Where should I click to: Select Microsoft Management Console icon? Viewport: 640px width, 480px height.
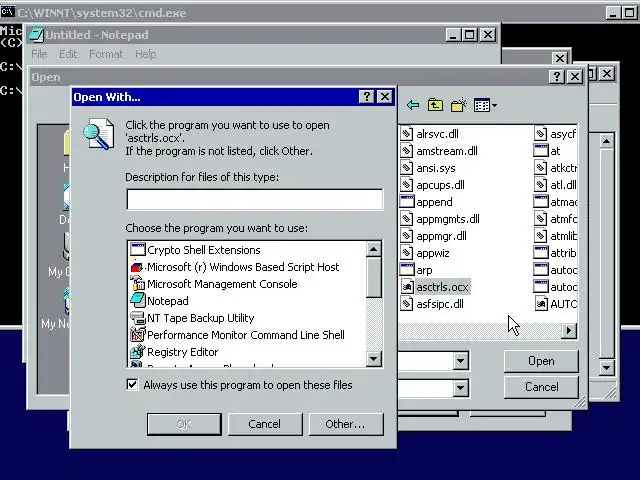[138, 284]
